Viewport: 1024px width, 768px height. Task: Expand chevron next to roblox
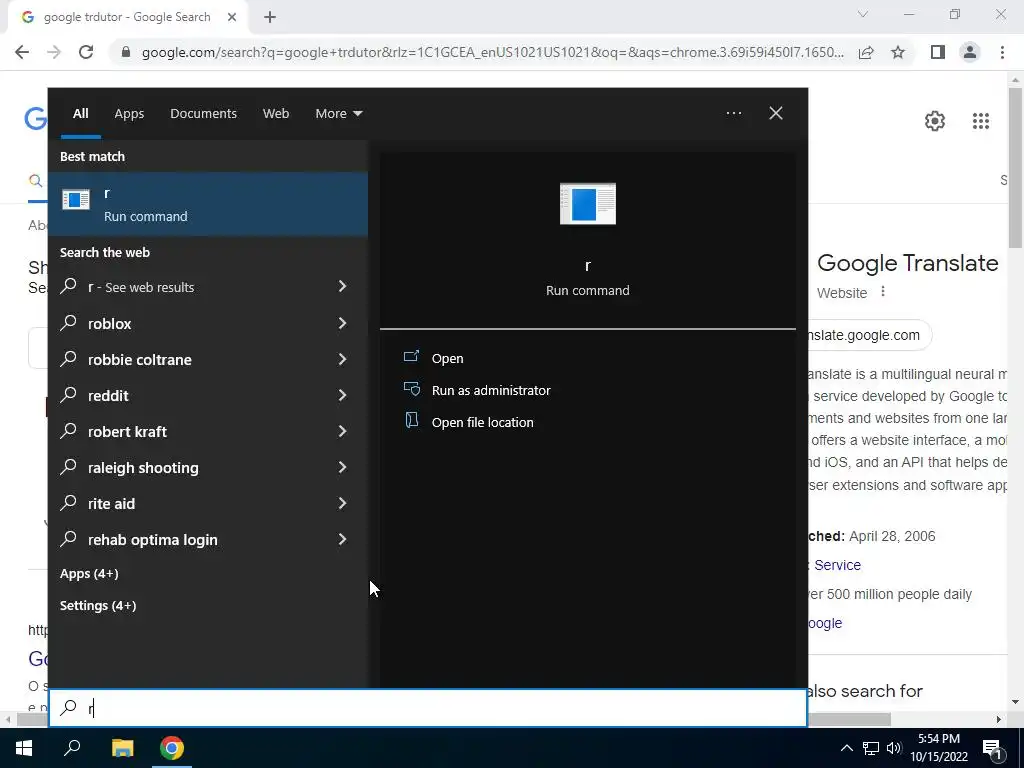342,323
